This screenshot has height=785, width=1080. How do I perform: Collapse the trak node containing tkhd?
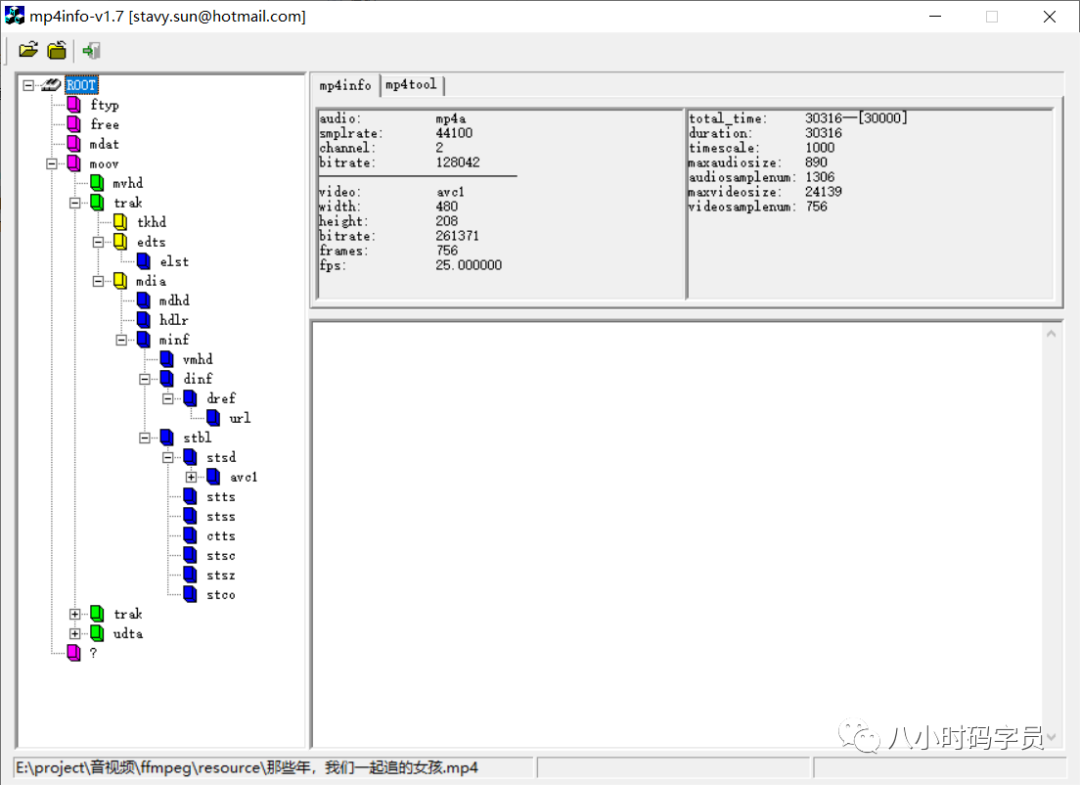pos(75,203)
